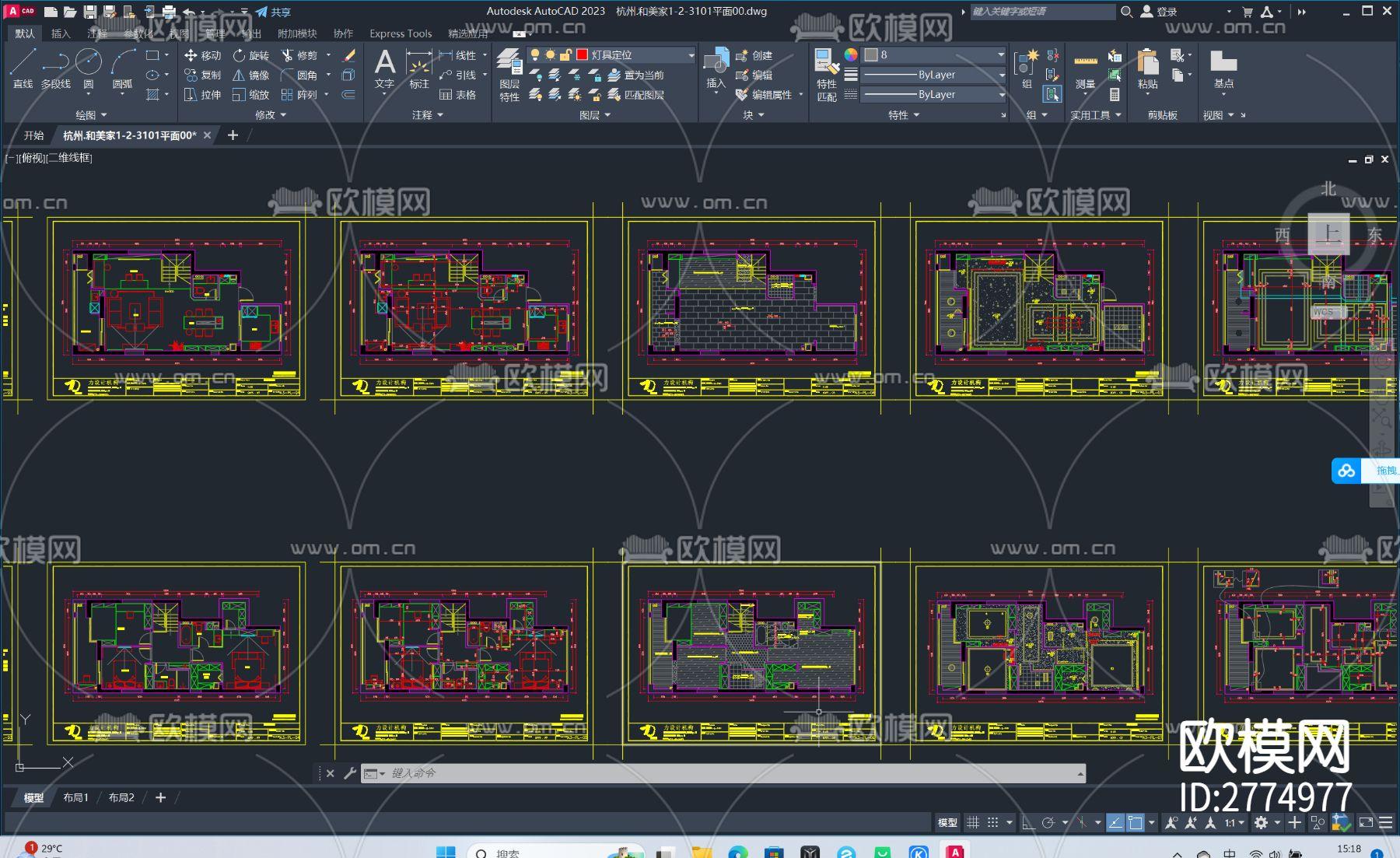
Task: Toggle grid display in status bar
Action: point(973,822)
